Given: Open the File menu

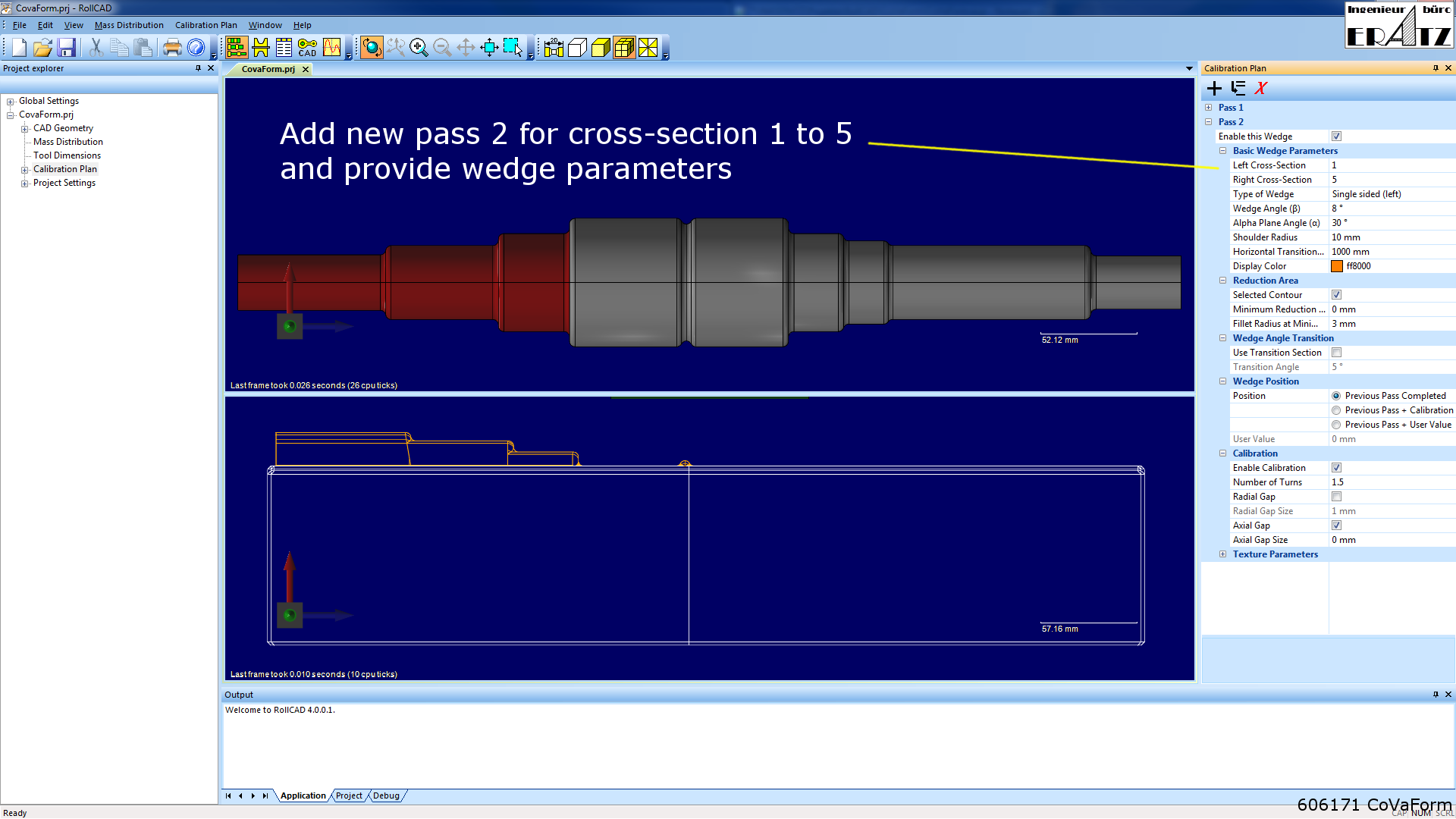Looking at the screenshot, I should (x=20, y=25).
